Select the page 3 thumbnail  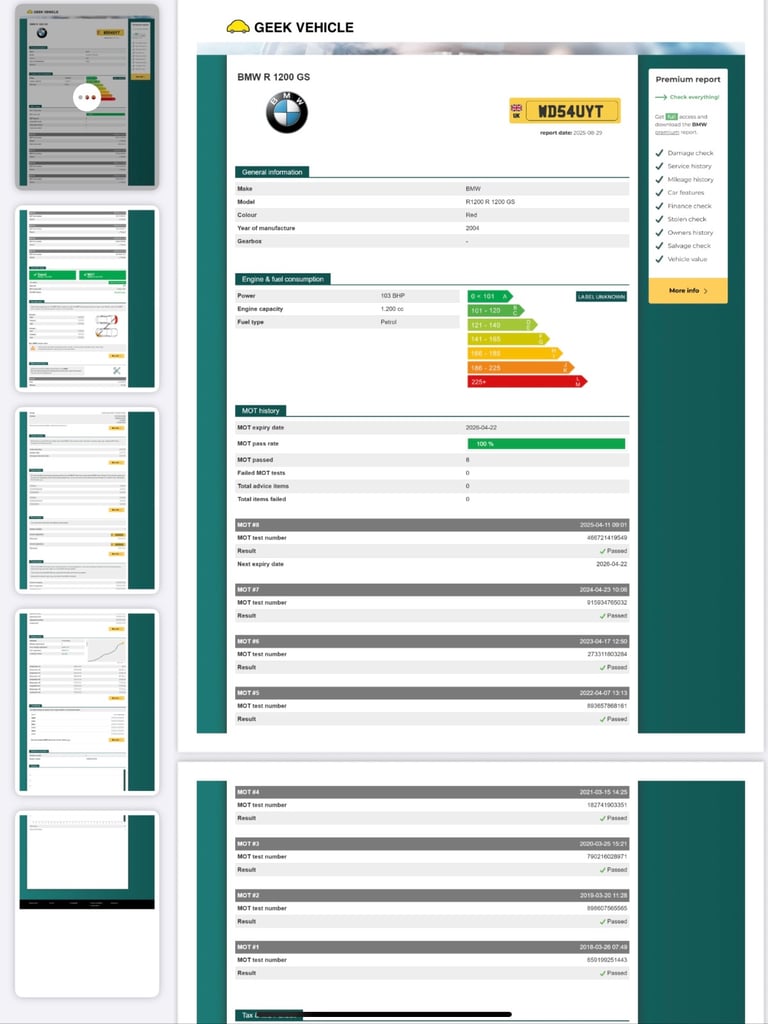(87, 500)
